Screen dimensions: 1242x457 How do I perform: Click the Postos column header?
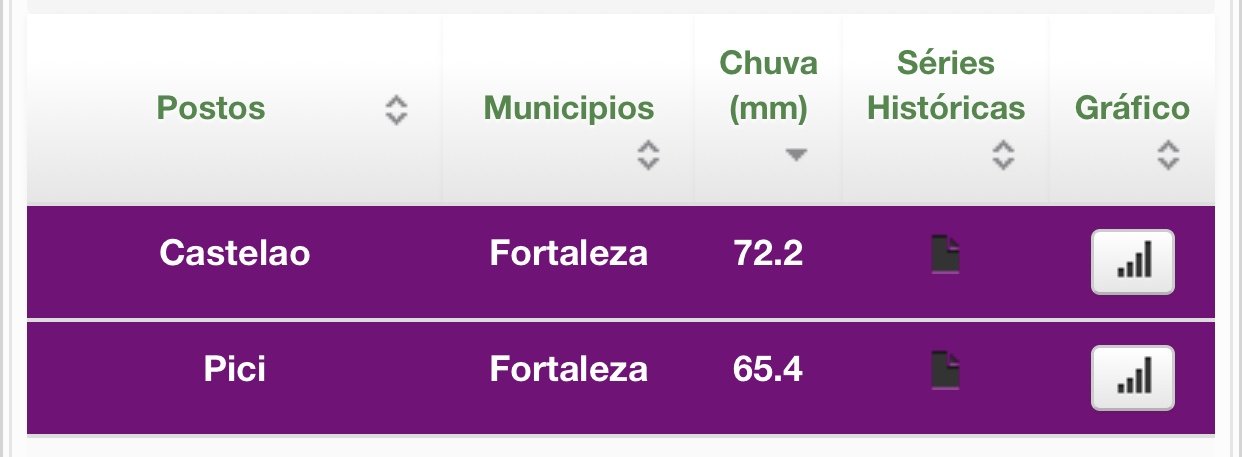tap(211, 108)
